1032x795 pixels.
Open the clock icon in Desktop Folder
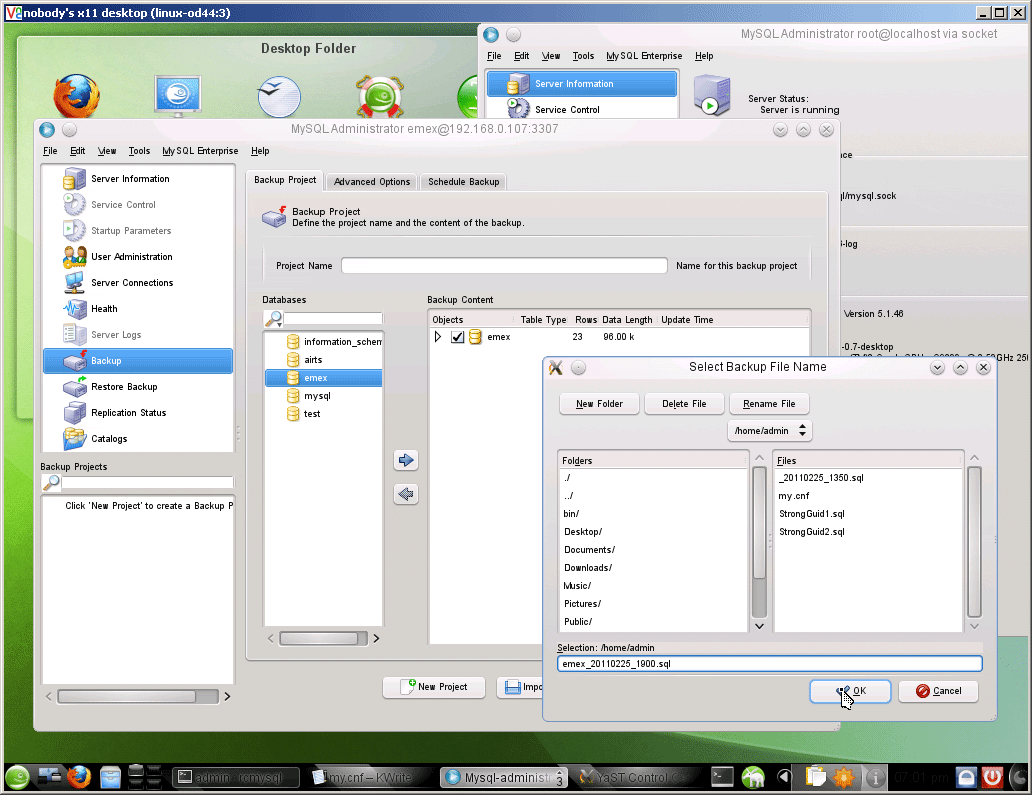279,96
